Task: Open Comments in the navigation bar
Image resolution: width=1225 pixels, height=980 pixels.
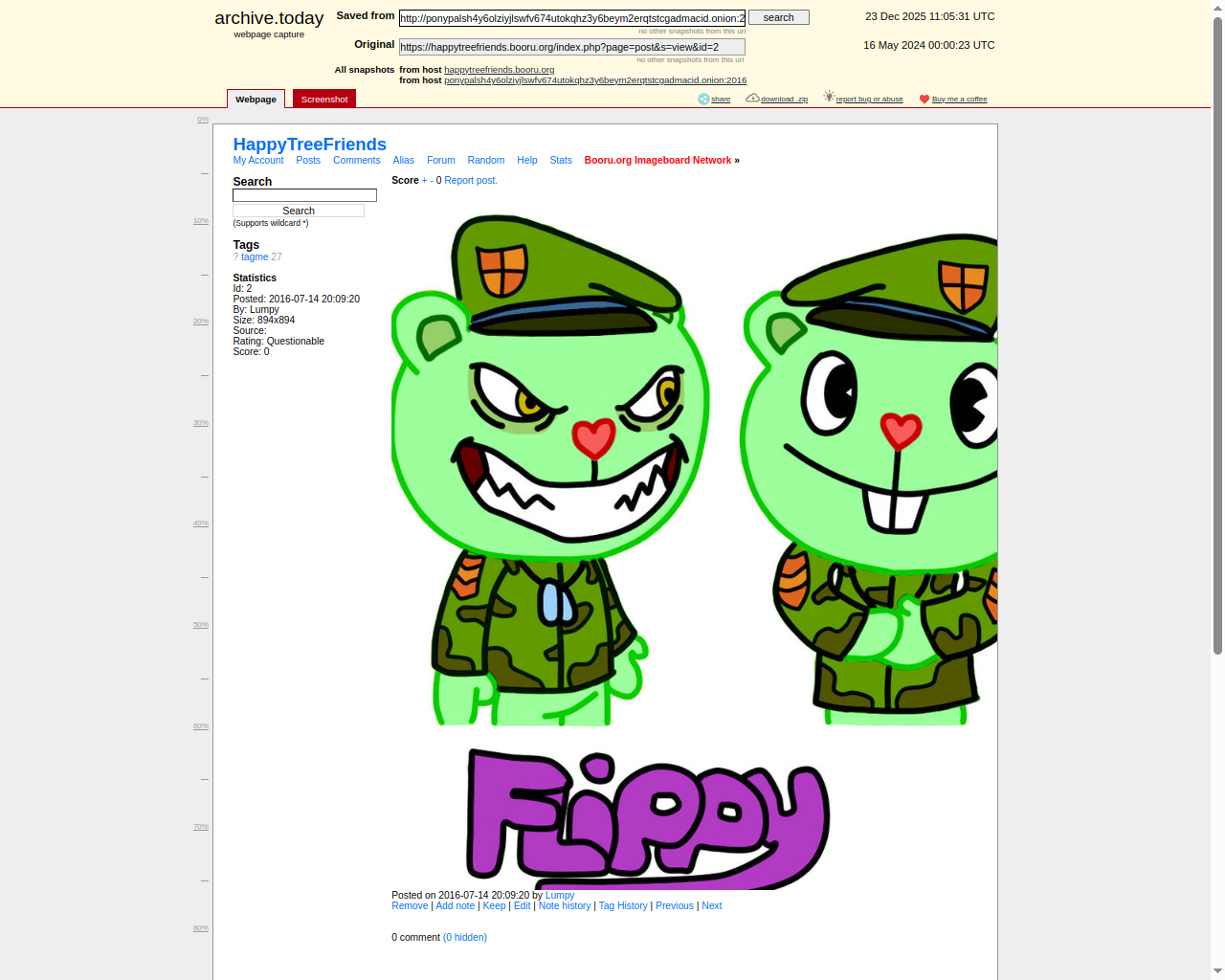Action: click(x=357, y=161)
